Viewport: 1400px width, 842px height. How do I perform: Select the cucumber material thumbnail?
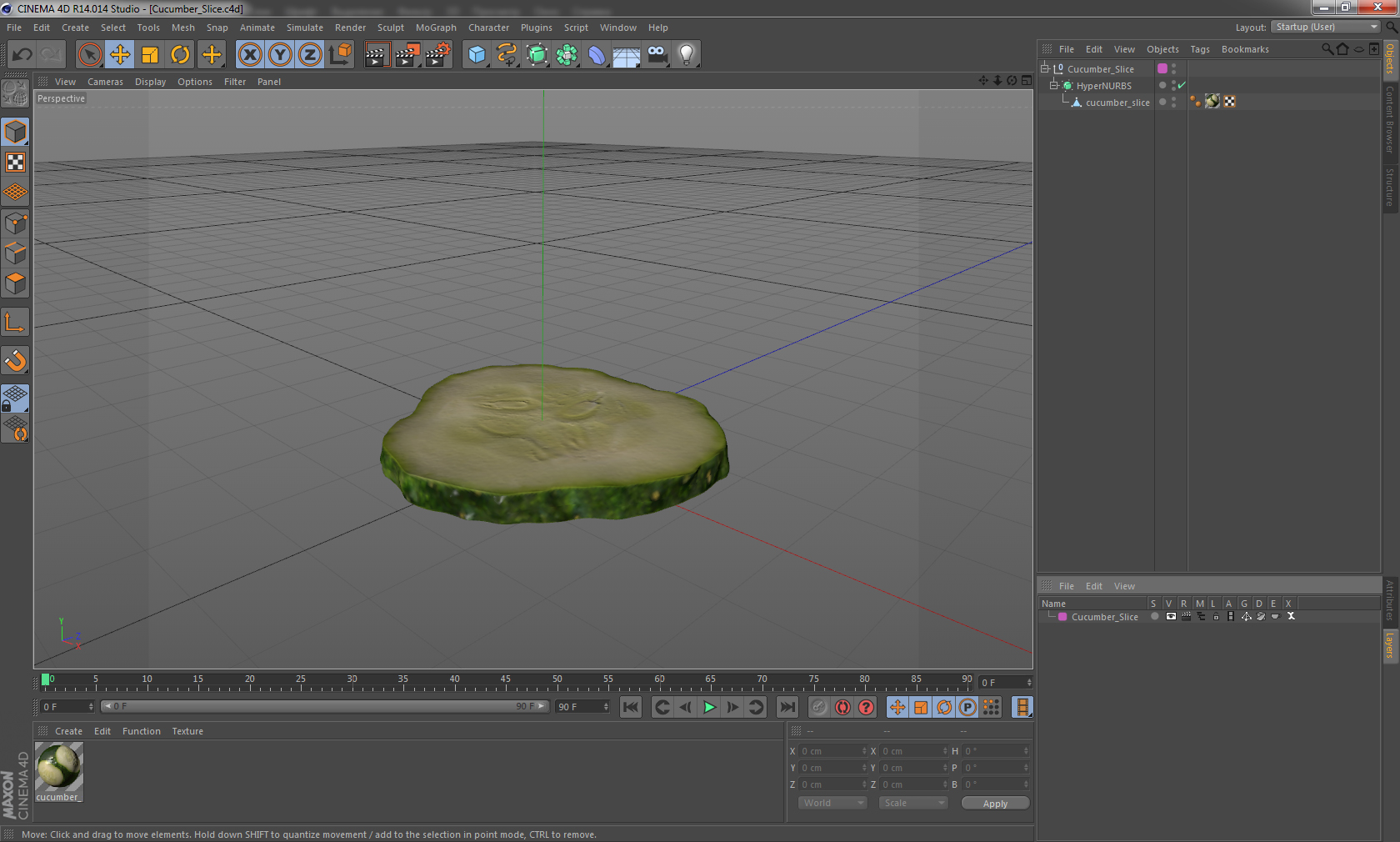59,766
